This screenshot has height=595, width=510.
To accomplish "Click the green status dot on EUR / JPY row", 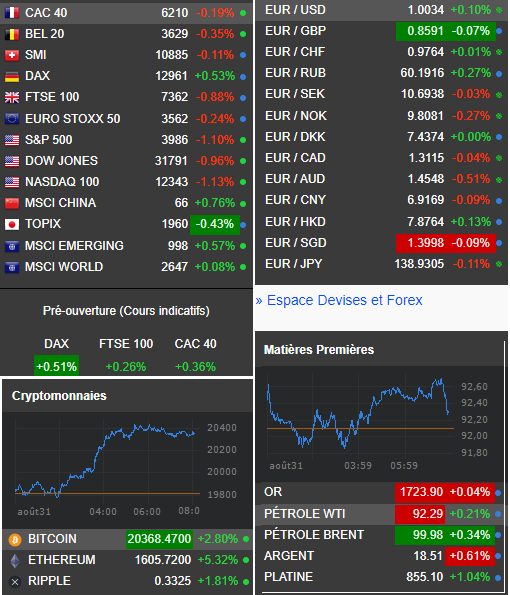I will [499, 264].
